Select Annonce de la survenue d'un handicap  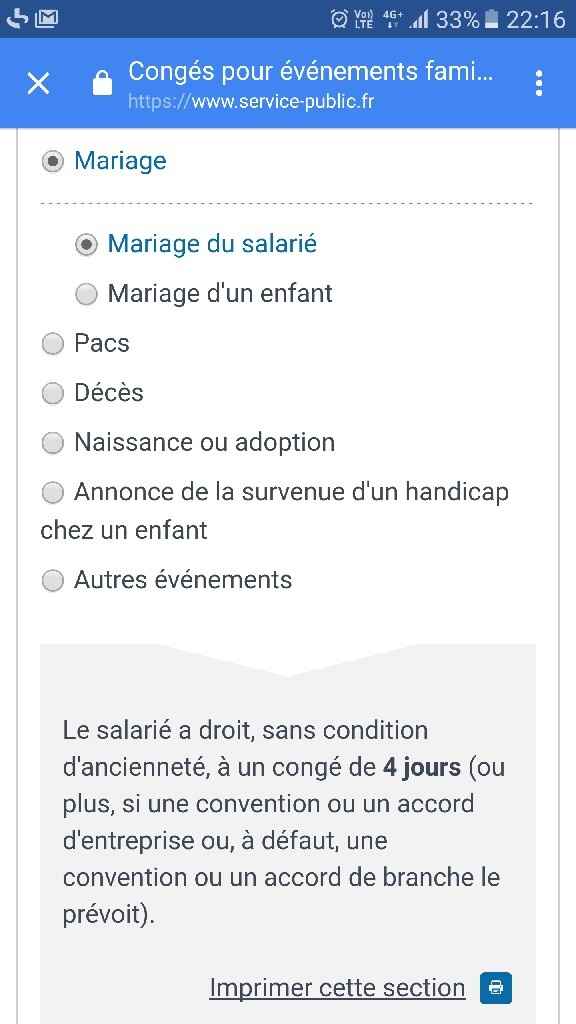pyautogui.click(x=52, y=492)
